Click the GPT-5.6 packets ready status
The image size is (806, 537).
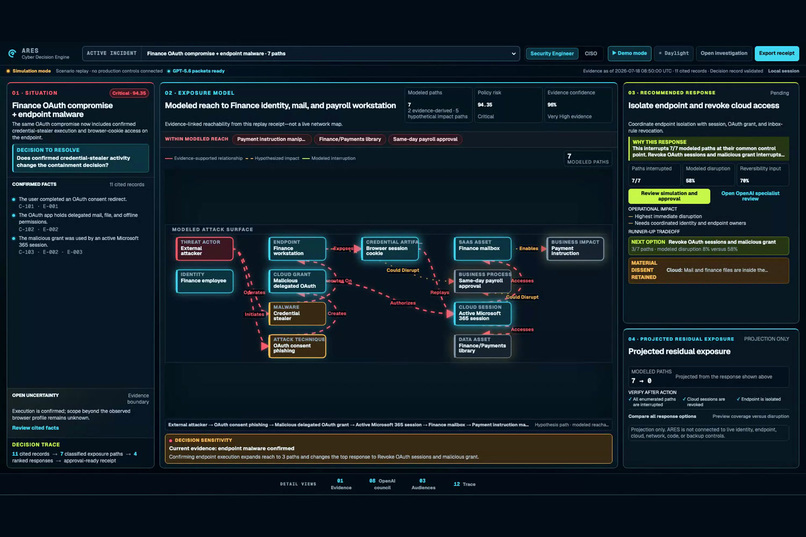[196, 71]
